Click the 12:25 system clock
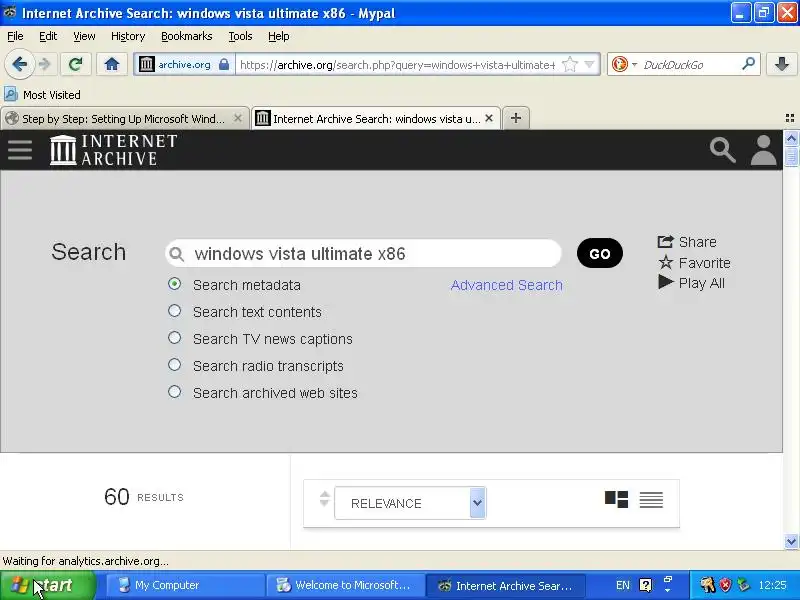Viewport: 800px width, 600px height. (x=772, y=585)
